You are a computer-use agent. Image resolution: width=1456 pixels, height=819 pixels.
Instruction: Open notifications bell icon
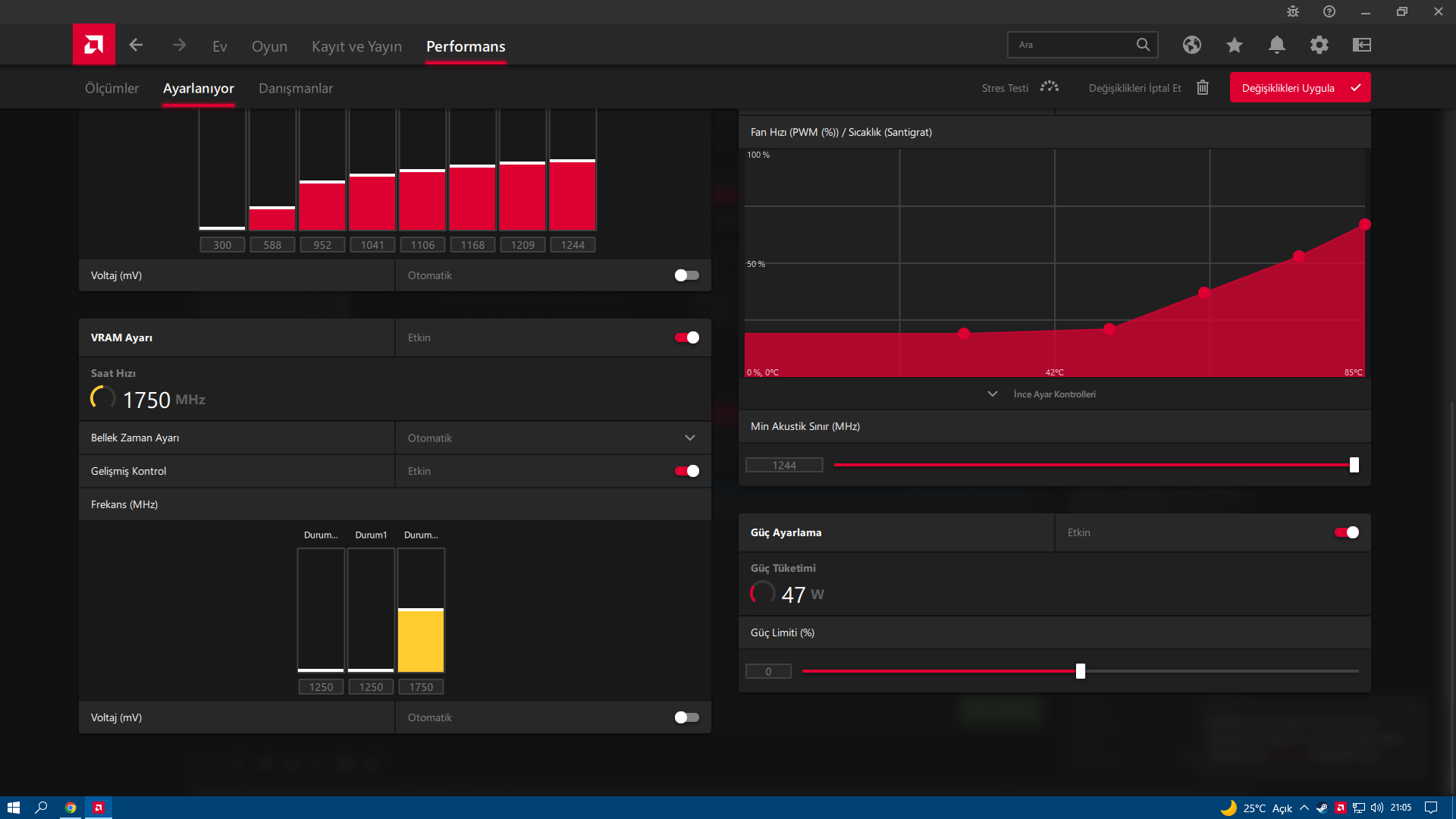[x=1276, y=45]
